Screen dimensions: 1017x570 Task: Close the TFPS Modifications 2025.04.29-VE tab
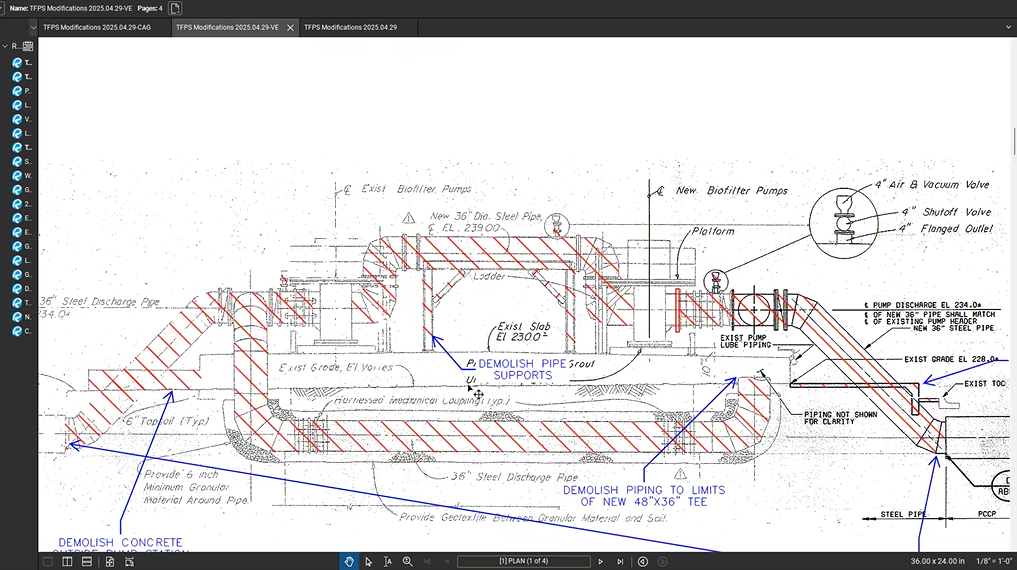point(290,28)
